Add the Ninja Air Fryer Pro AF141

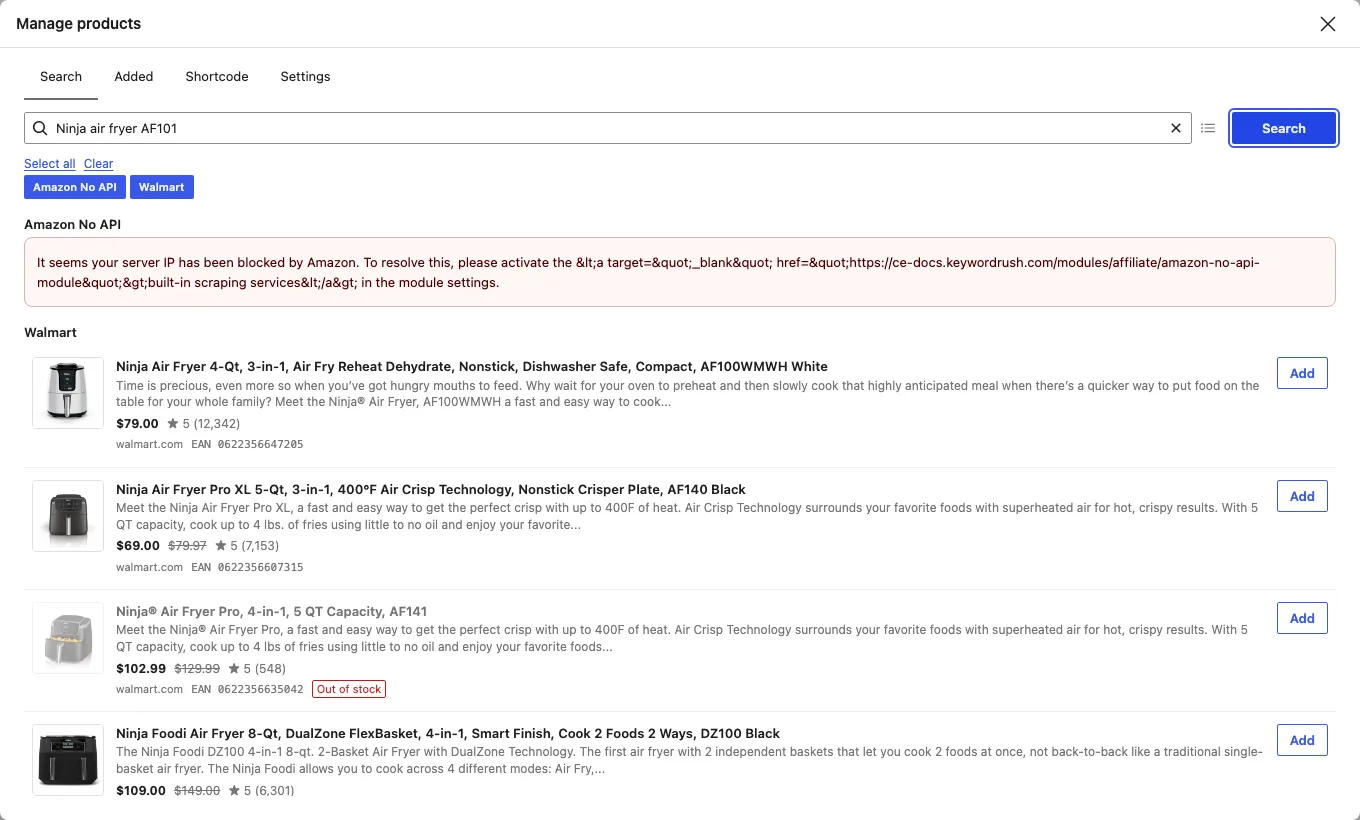coord(1302,618)
